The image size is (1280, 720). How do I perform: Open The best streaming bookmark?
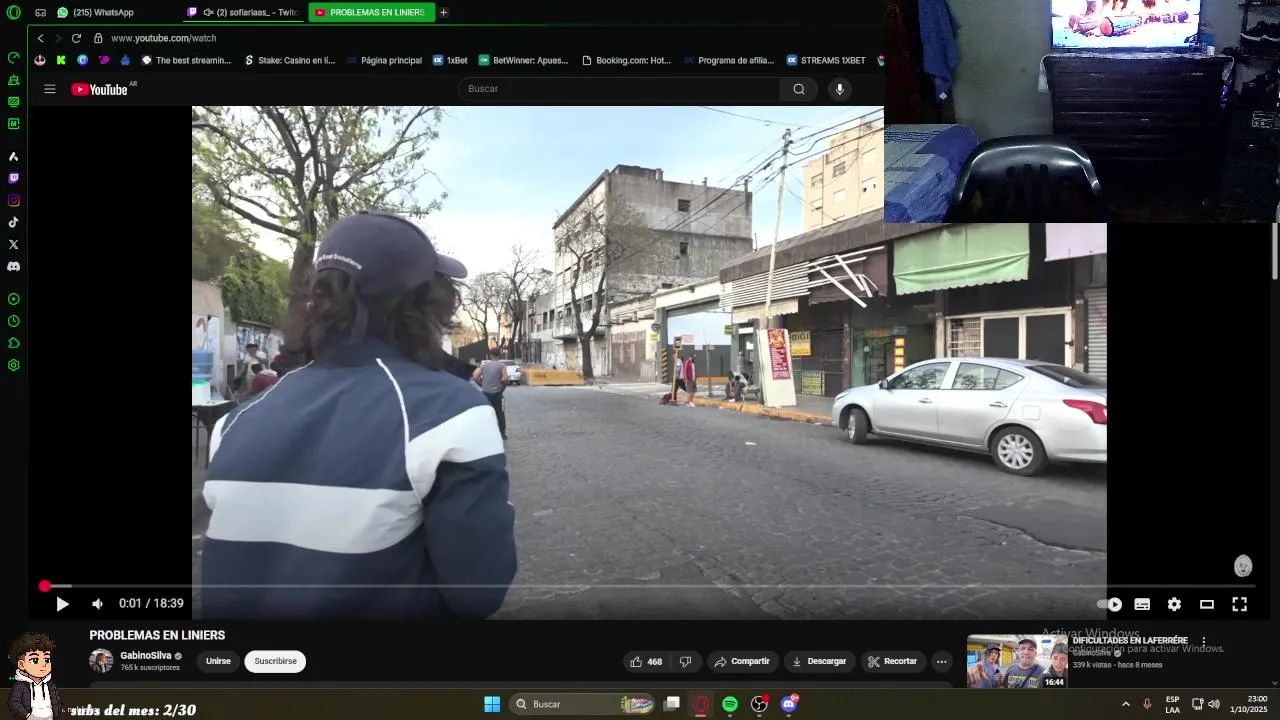(186, 60)
